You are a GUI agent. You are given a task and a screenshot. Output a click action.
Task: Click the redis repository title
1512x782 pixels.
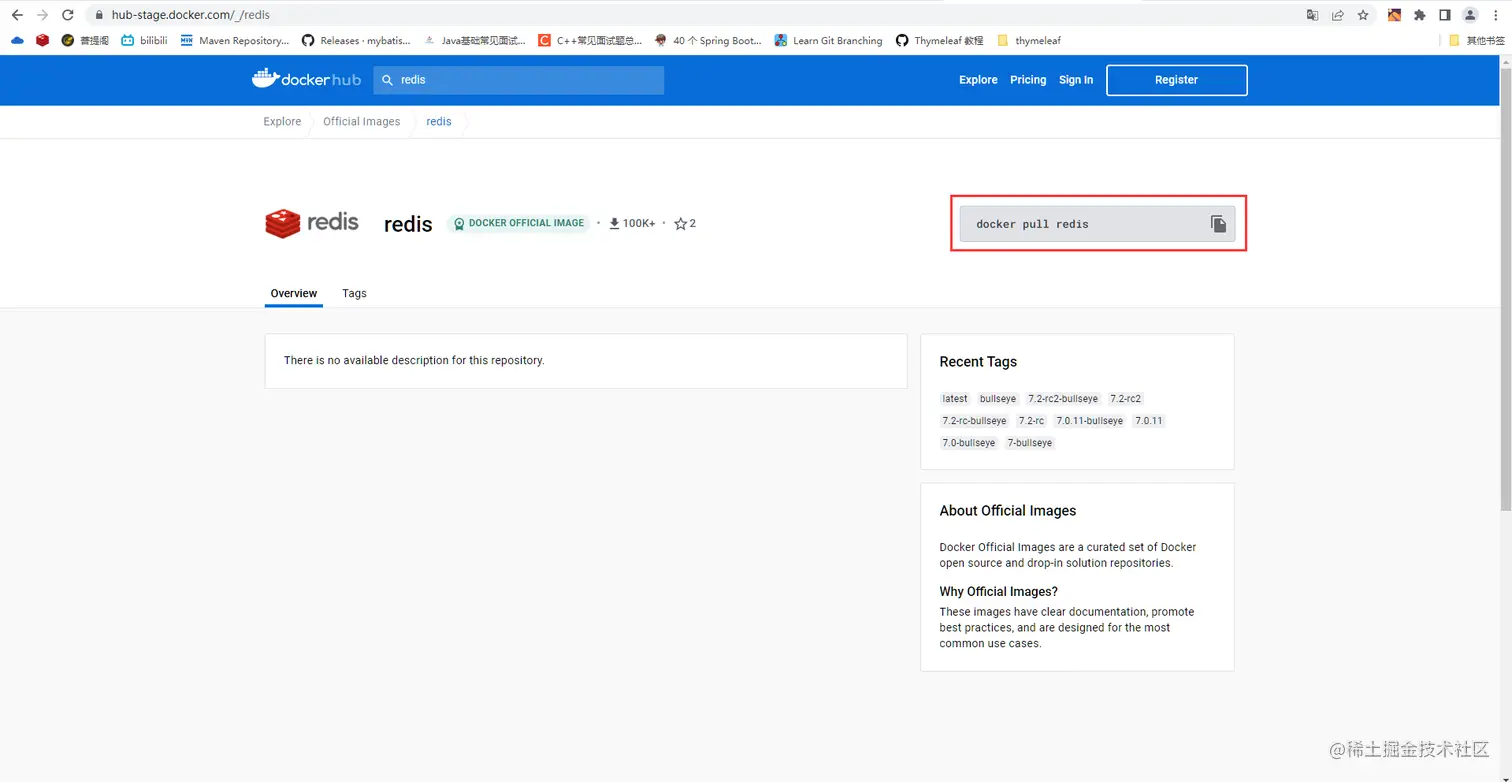(408, 224)
